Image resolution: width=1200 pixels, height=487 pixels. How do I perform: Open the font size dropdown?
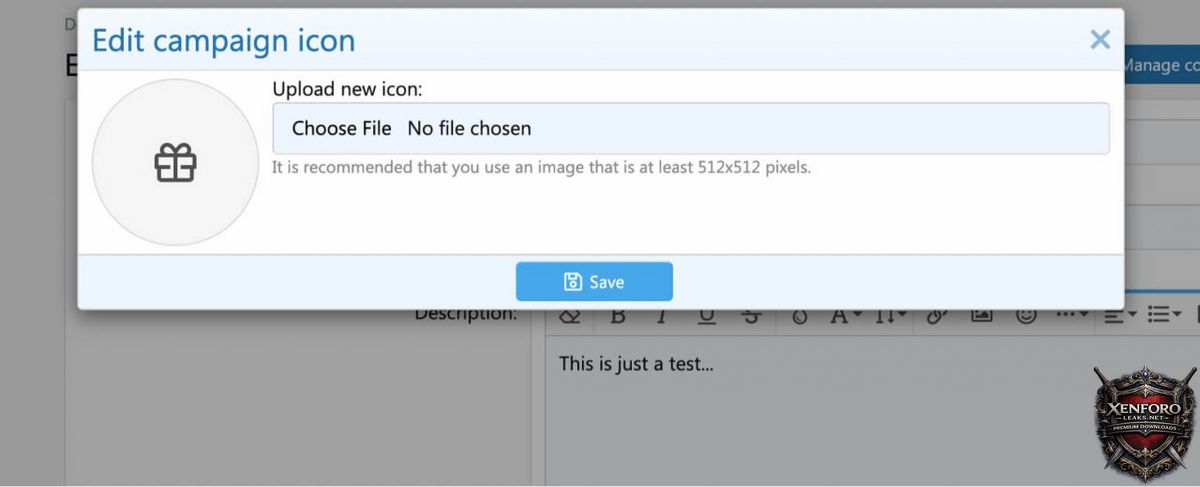(890, 316)
